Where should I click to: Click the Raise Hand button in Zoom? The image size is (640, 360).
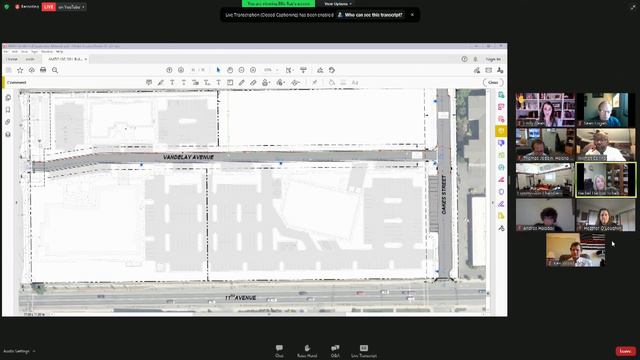pos(307,351)
